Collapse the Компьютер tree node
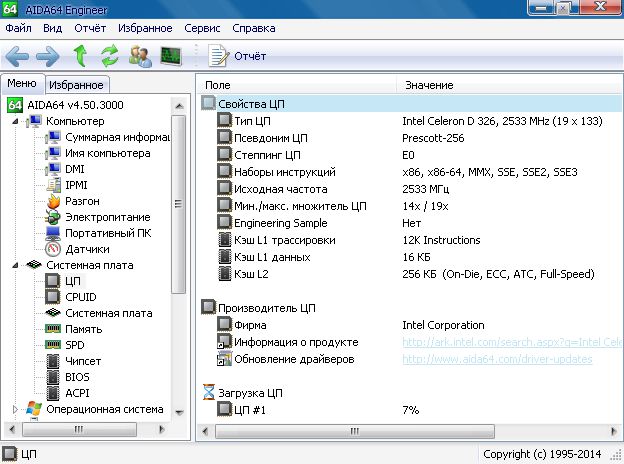This screenshot has width=624, height=464. click(15, 121)
